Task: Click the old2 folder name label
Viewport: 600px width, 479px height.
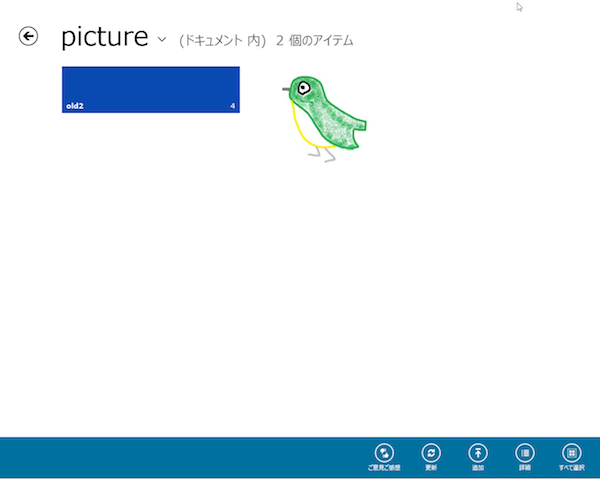Action: pyautogui.click(x=75, y=106)
